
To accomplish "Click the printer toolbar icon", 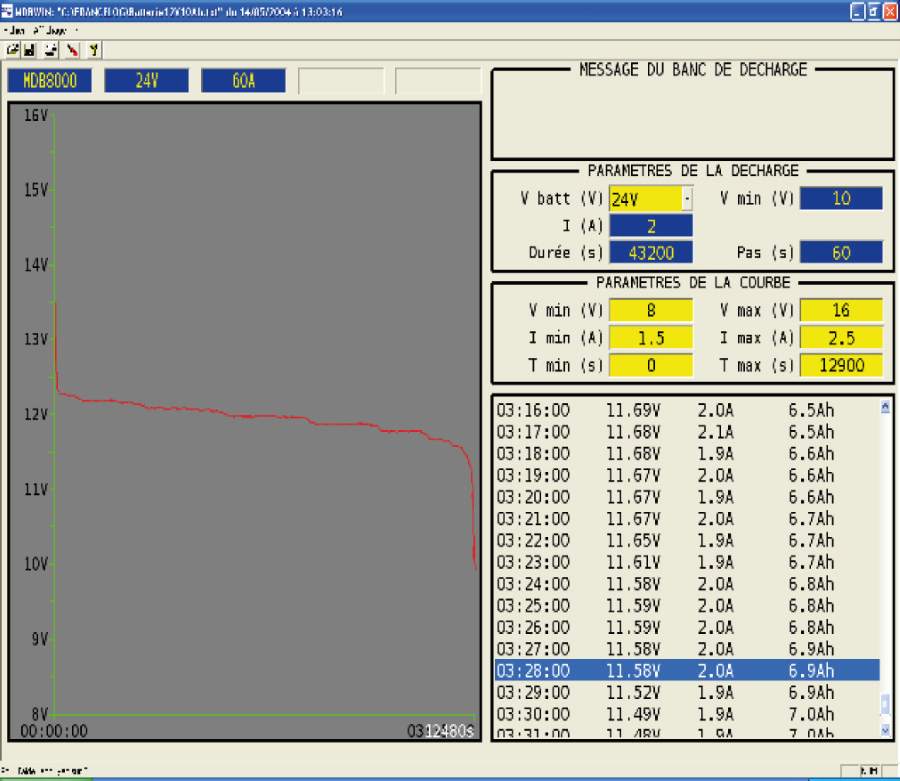I will tap(51, 50).
